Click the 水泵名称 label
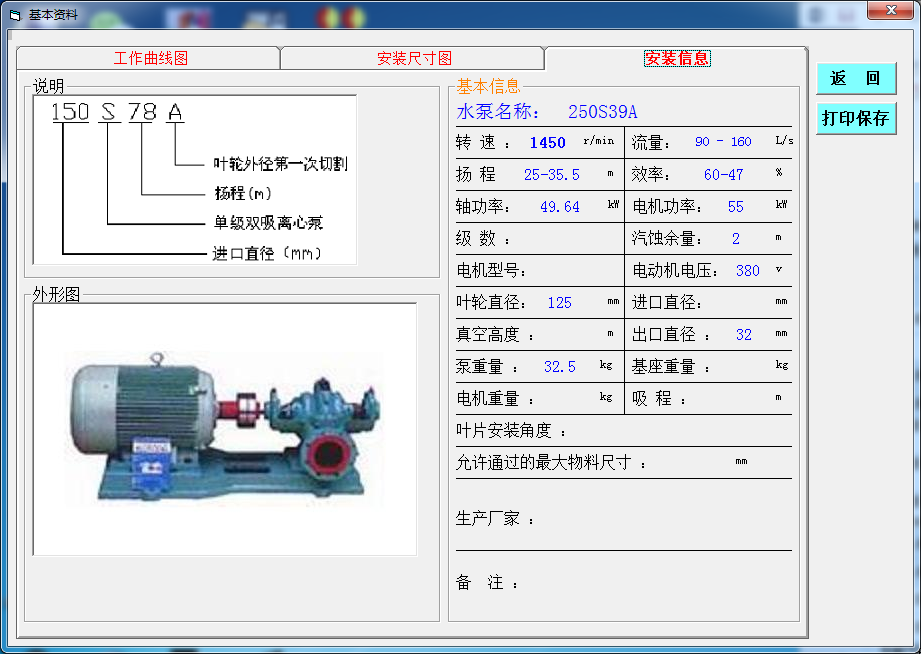Image resolution: width=921 pixels, height=654 pixels. [498, 112]
